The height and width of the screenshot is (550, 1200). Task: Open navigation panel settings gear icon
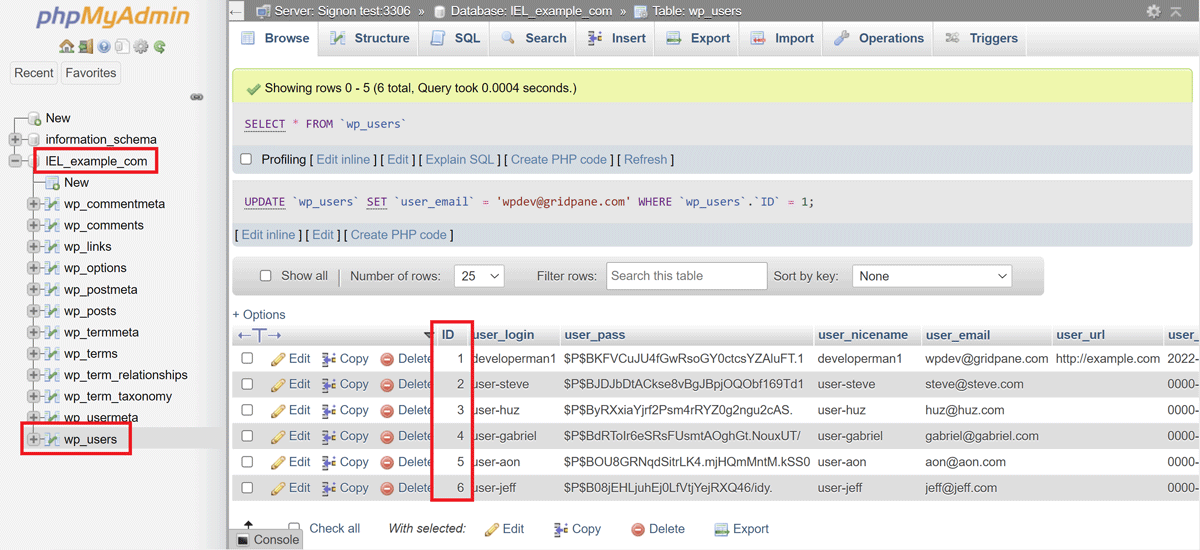140,46
